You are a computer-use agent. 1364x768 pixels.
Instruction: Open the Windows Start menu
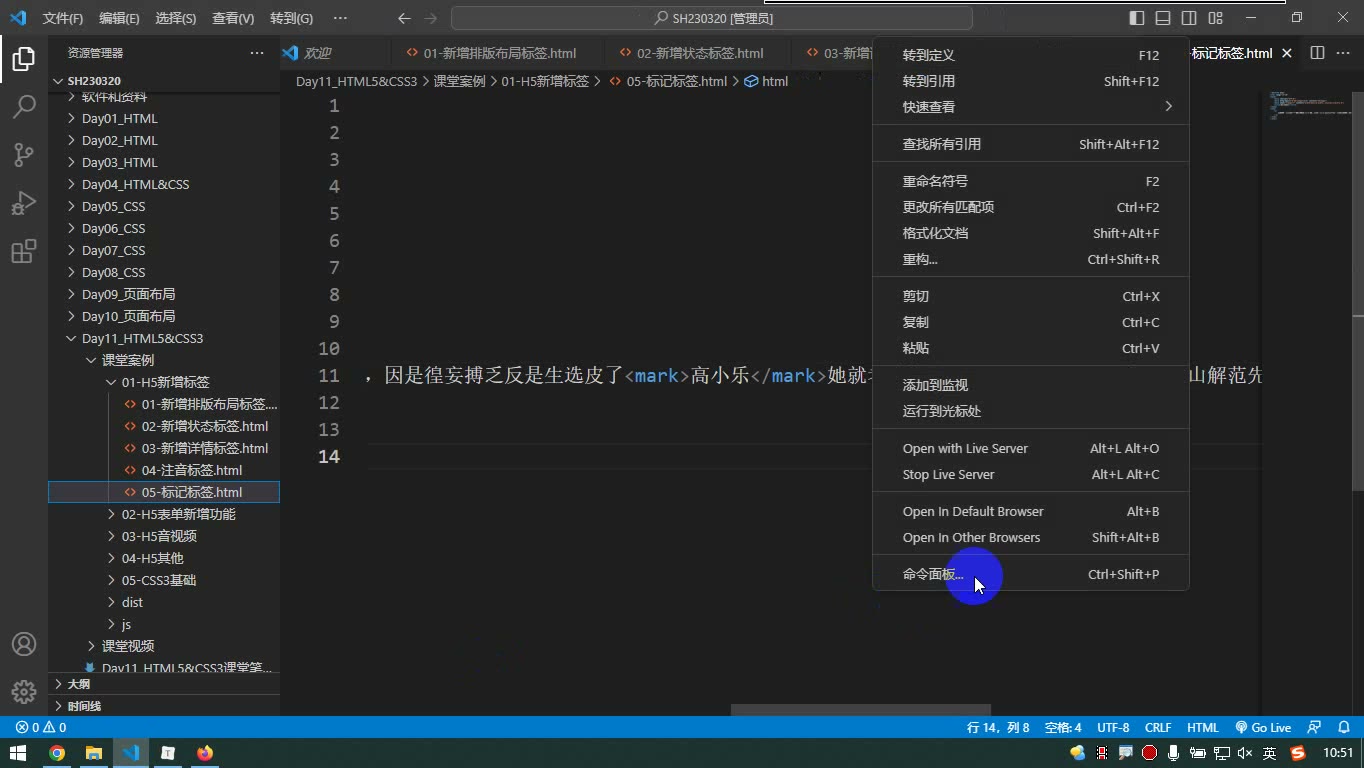(18, 753)
